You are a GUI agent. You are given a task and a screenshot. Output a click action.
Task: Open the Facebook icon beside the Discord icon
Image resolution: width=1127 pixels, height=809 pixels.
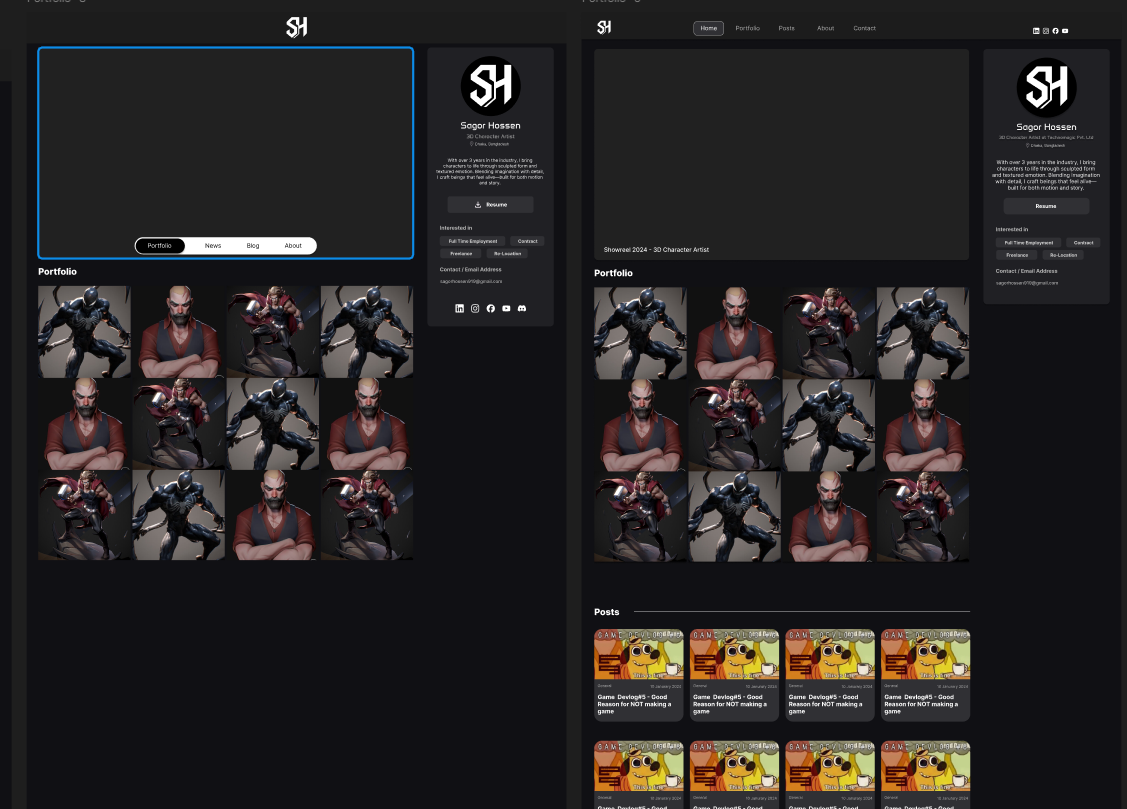tap(491, 308)
